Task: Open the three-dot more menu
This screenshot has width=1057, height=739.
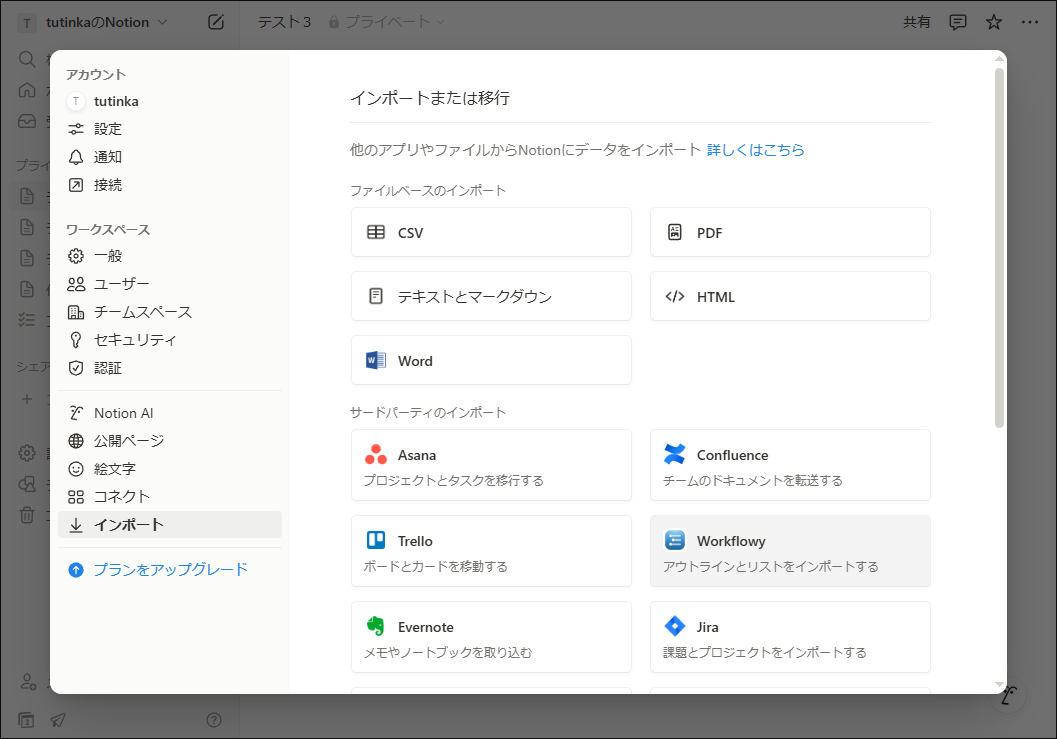Action: tap(1029, 22)
